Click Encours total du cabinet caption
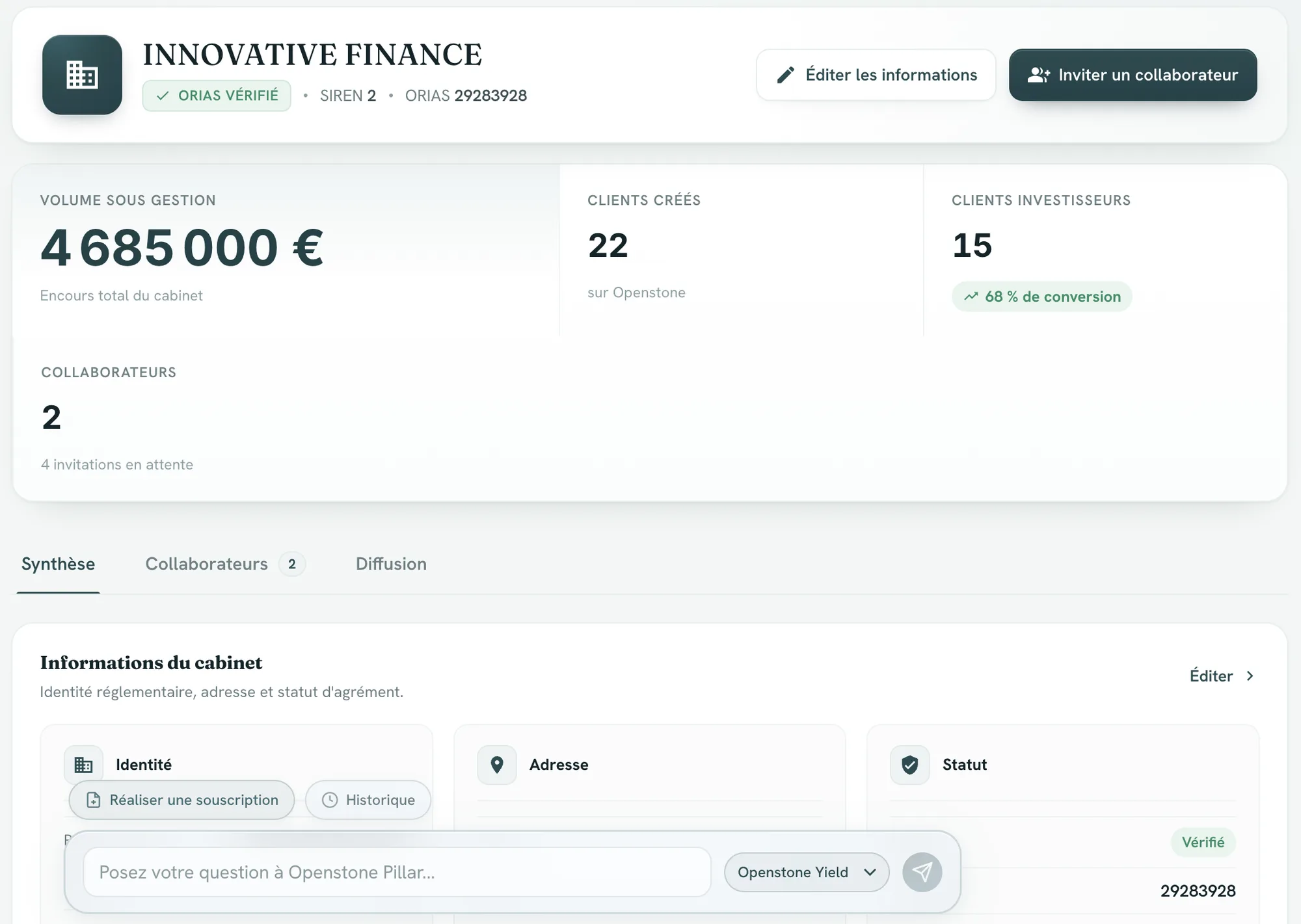 coord(122,295)
